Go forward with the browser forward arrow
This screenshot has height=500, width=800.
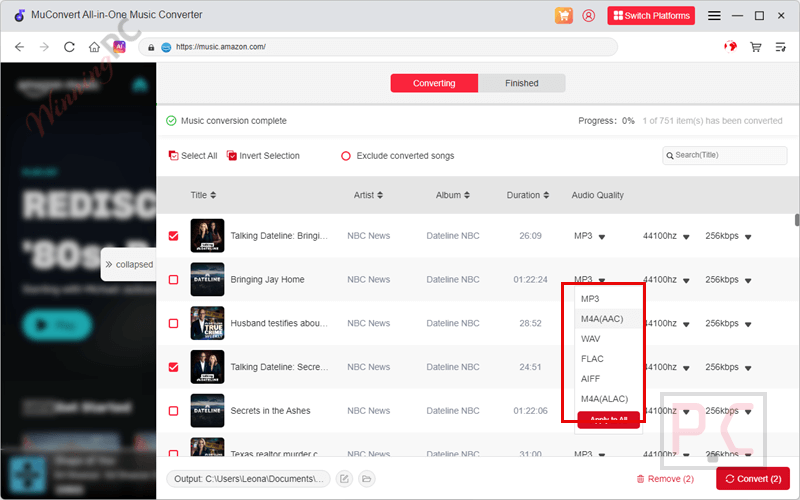[44, 47]
